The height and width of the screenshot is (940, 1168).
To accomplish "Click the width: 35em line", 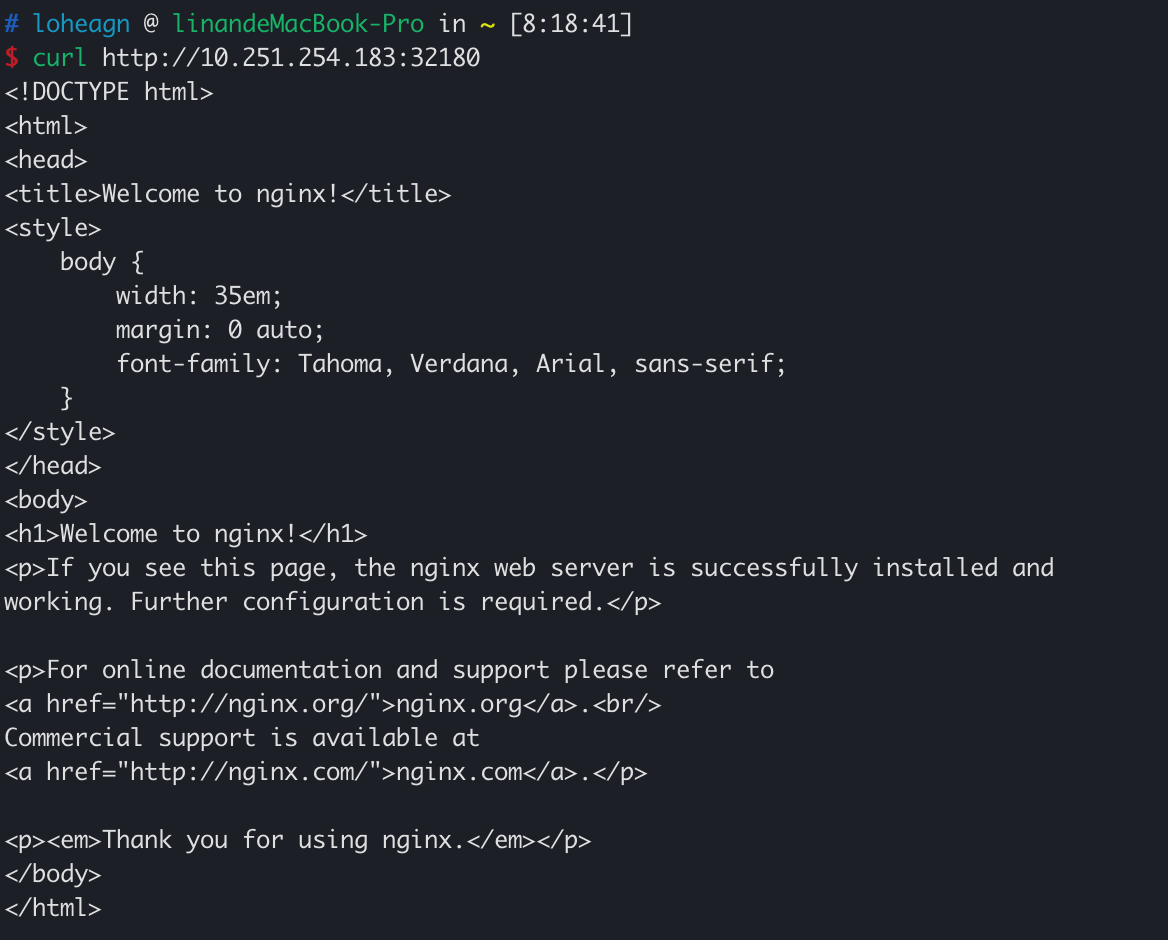I will click(x=199, y=296).
